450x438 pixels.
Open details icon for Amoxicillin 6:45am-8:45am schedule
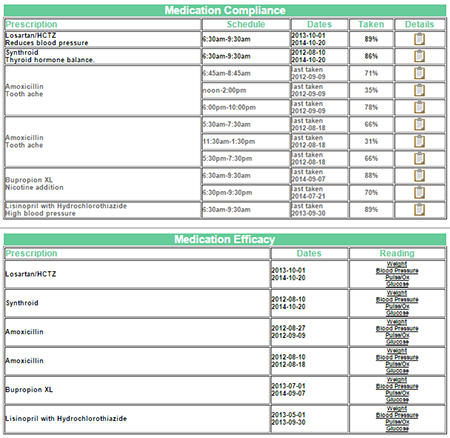point(419,73)
